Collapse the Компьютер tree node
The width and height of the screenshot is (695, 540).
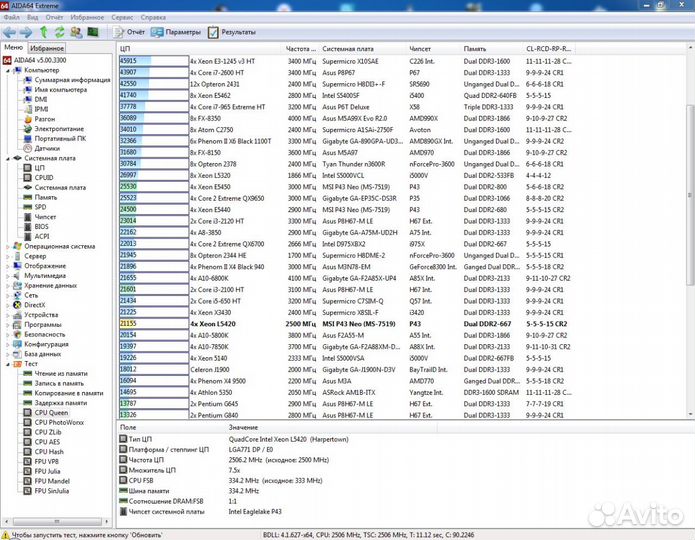click(x=8, y=70)
